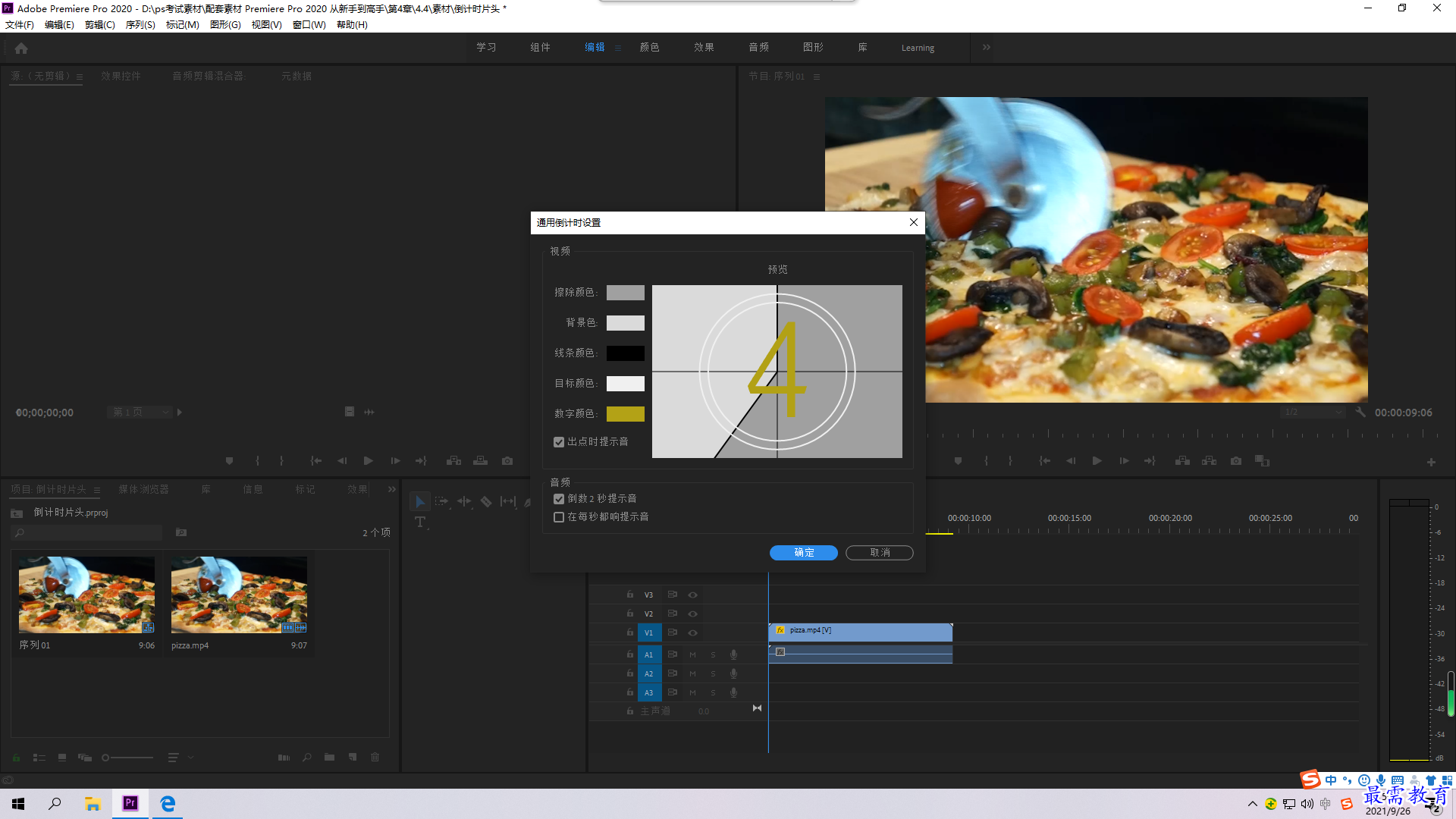
Task: Open Program monitor settings wrench
Action: [x=1360, y=413]
